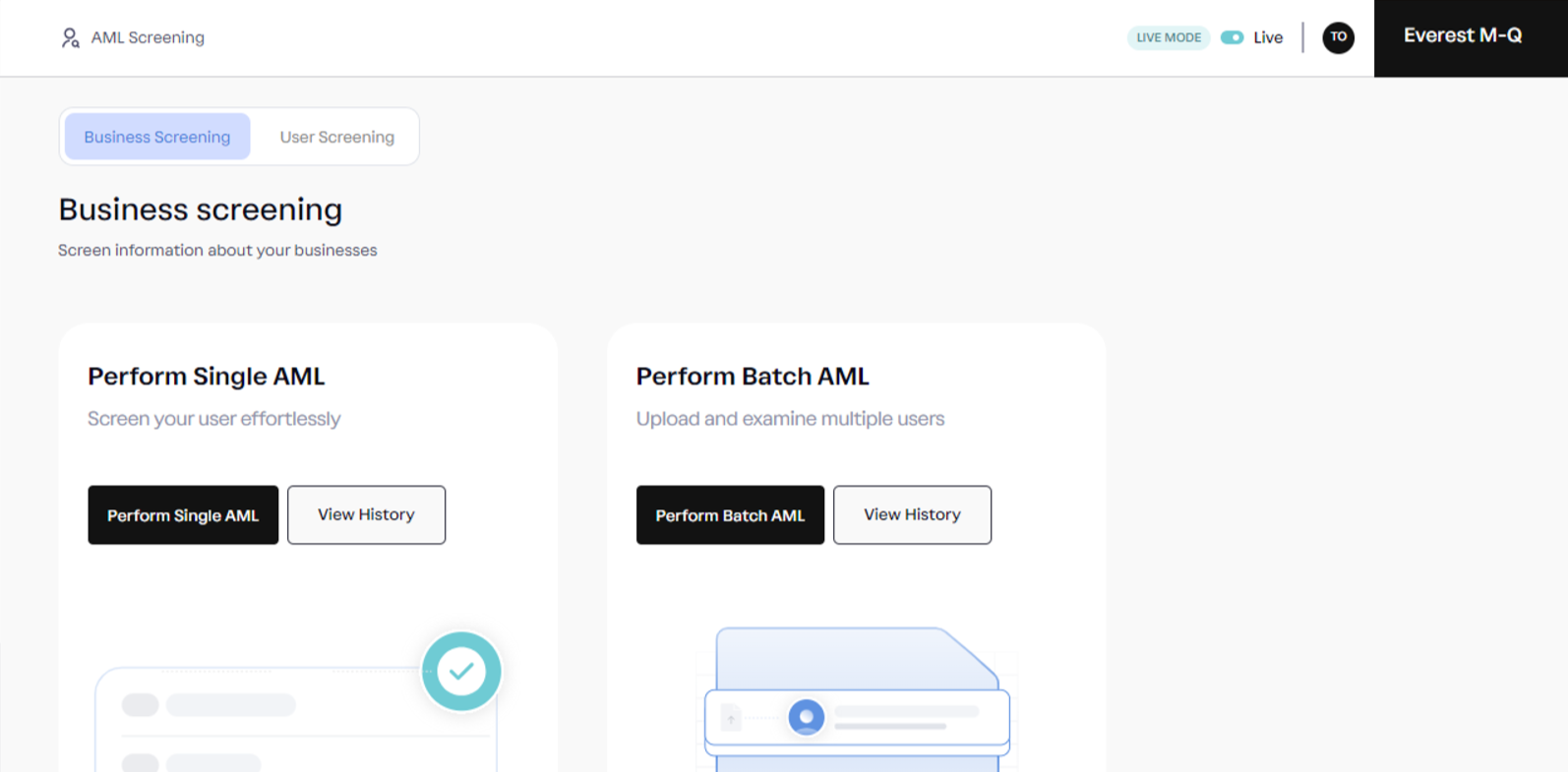Select the Business Screening tab
This screenshot has width=1568, height=772.
157,137
